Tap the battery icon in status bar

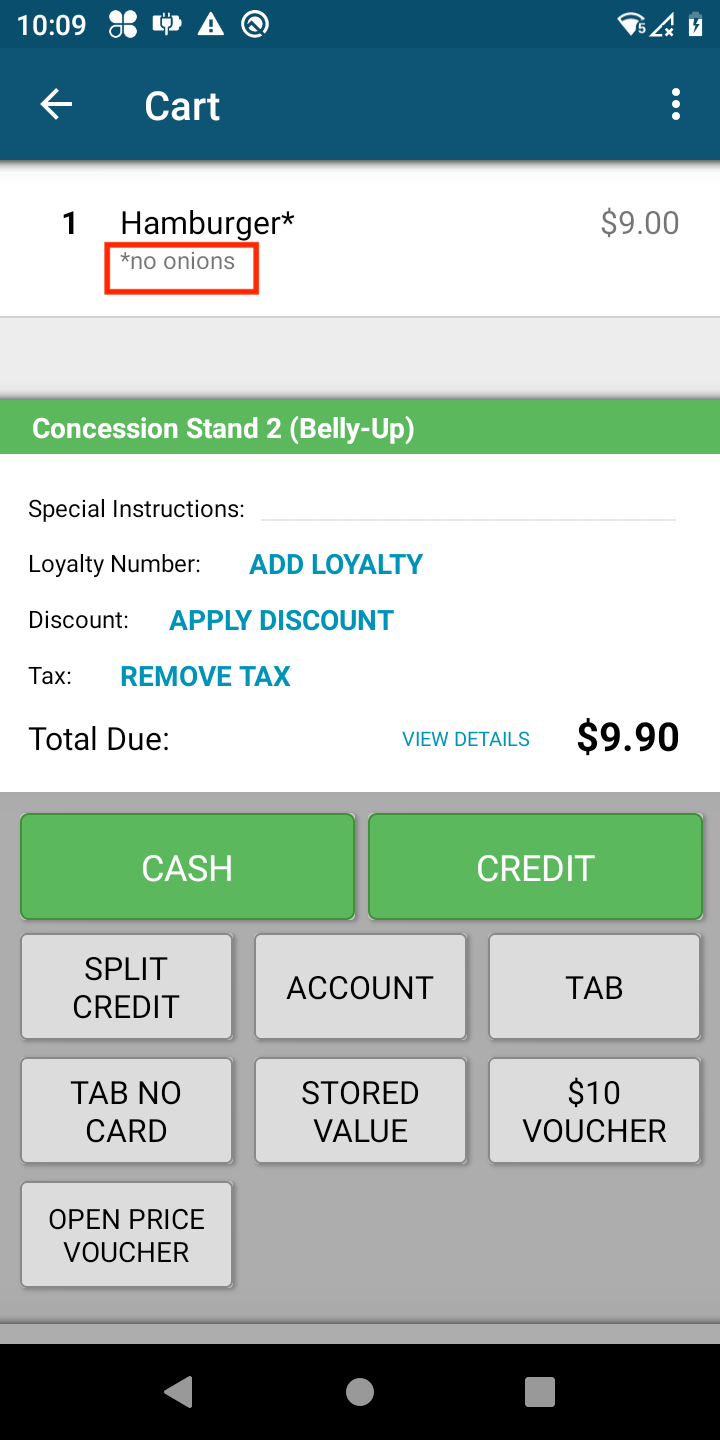point(696,24)
